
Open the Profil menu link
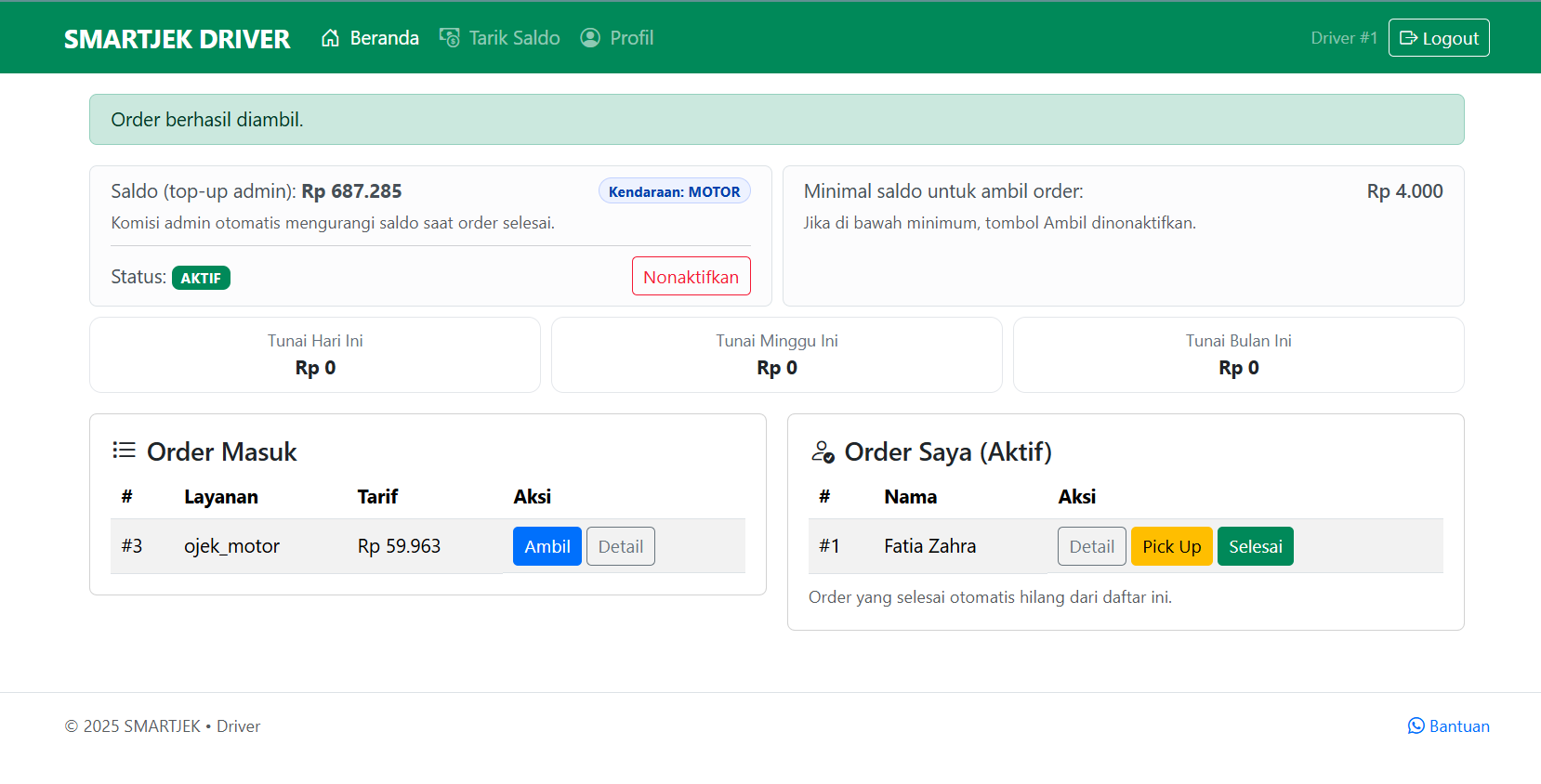pos(631,38)
